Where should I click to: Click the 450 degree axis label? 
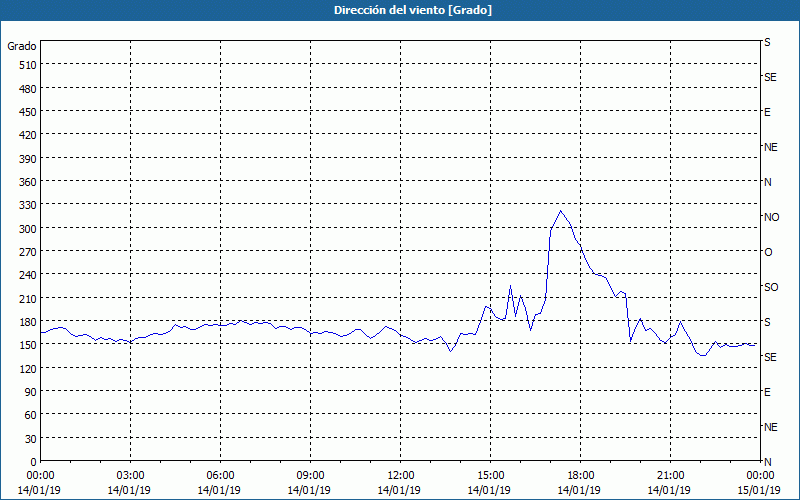coord(28,112)
